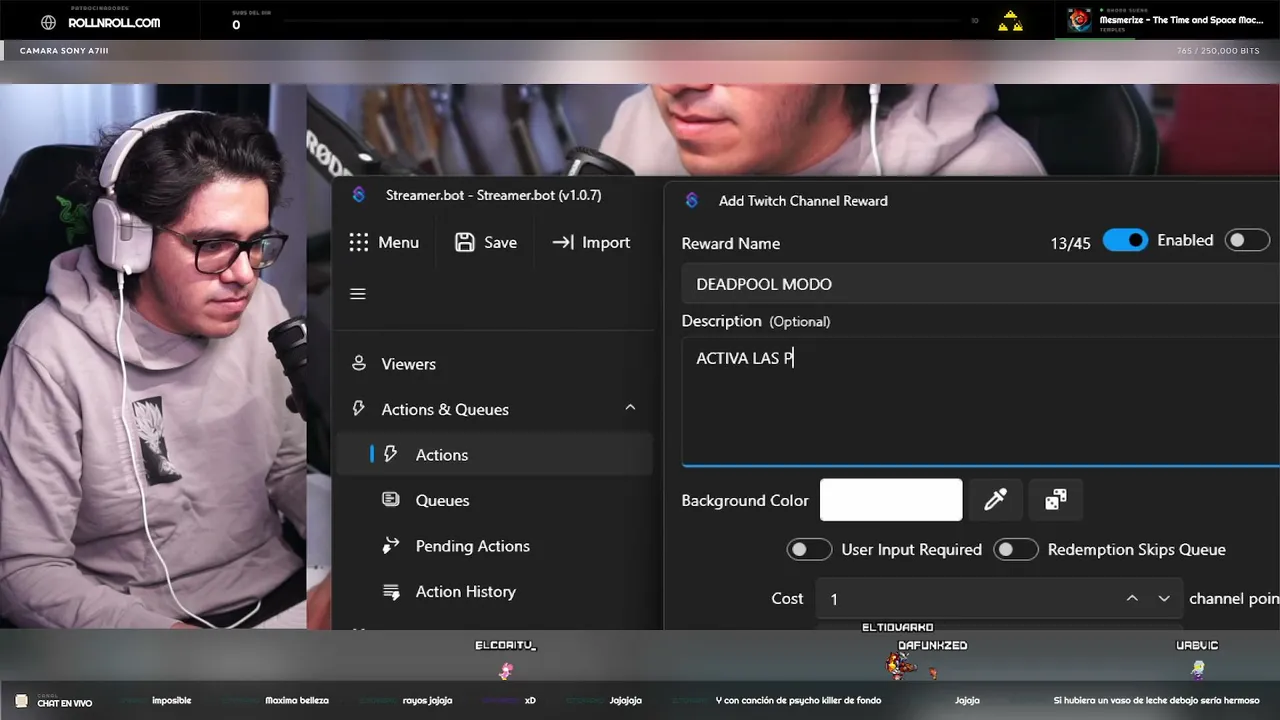Decrease Cost with the down chevron

[x=1164, y=598]
